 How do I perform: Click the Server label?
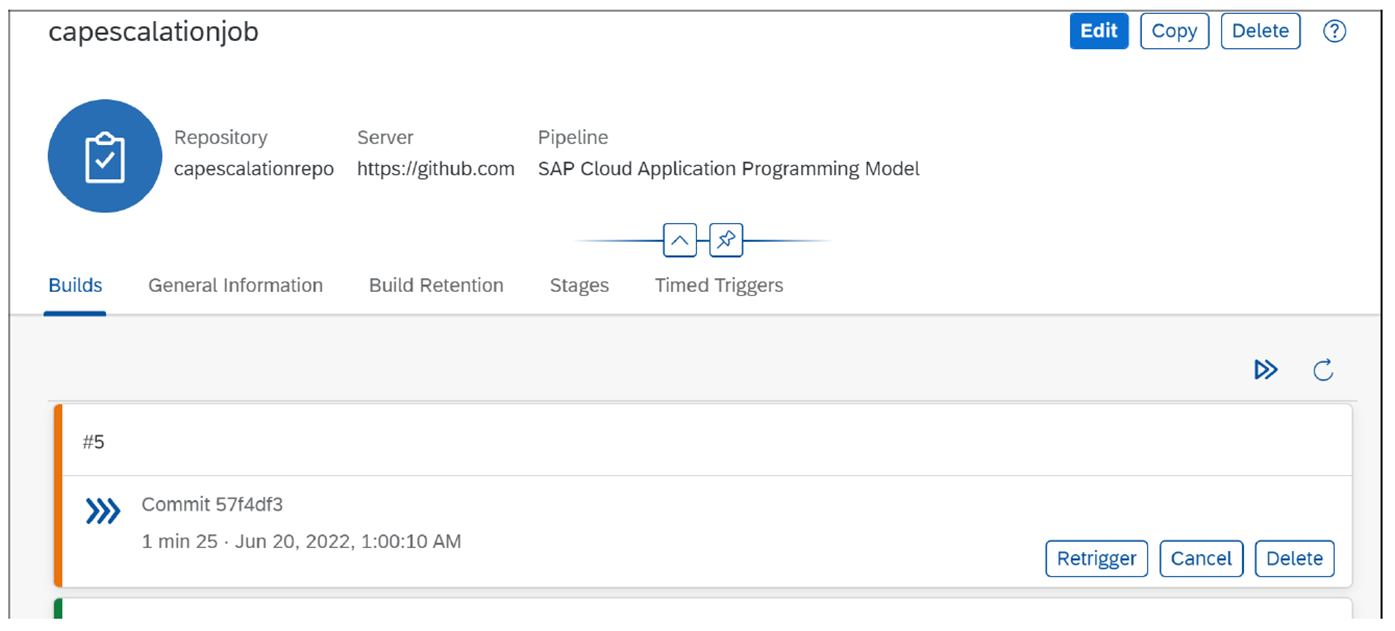(x=385, y=138)
